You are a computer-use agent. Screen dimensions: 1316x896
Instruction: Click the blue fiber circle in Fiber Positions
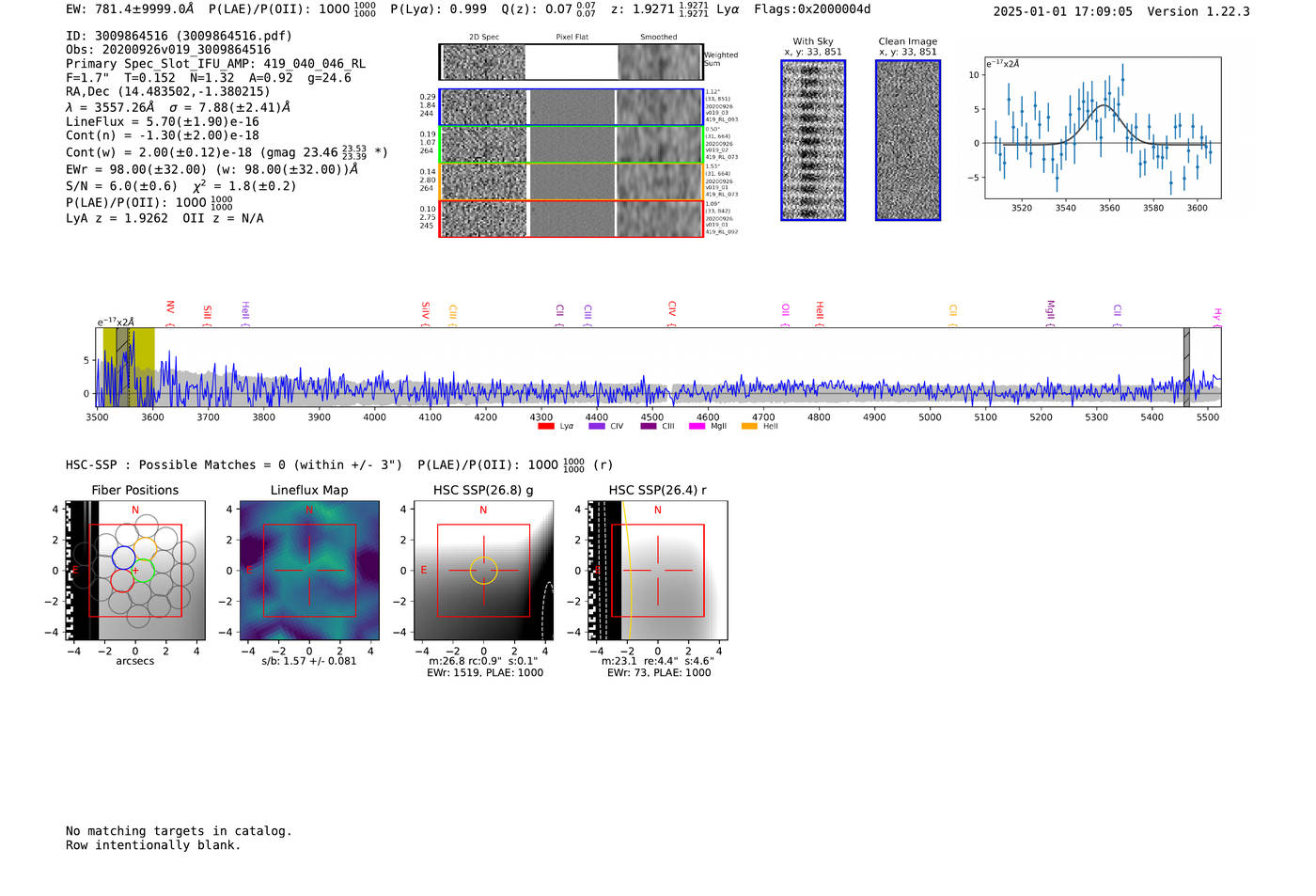click(x=124, y=558)
